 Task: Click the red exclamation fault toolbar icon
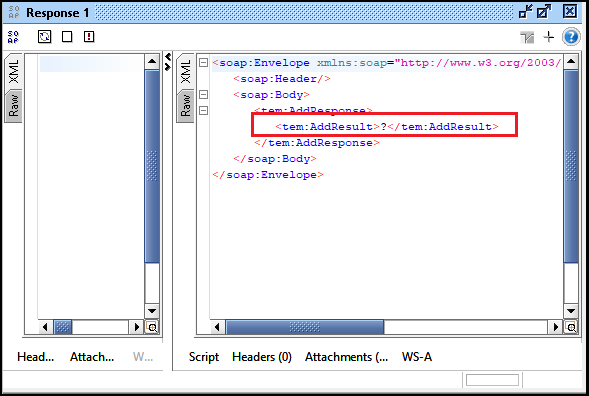tap(89, 37)
